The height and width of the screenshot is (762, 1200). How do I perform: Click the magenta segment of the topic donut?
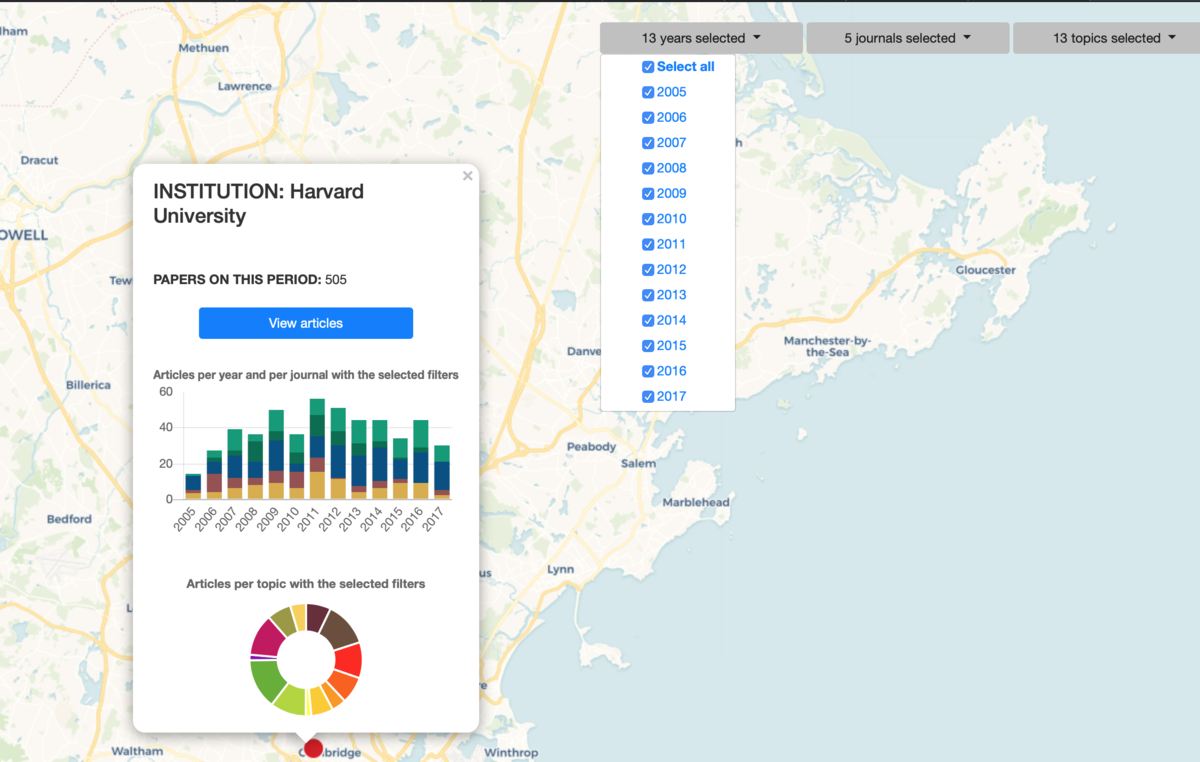266,636
